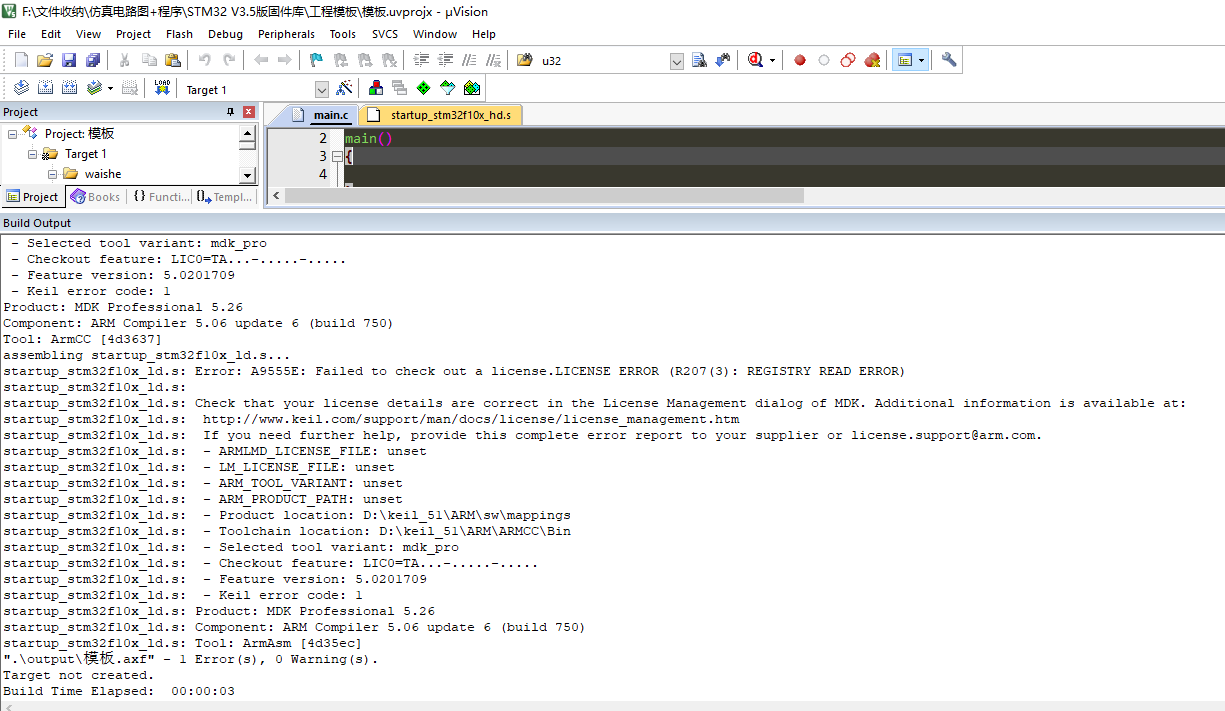Click the Navigate Forwards arrow icon
Viewport: 1225px width, 711px height.
(x=285, y=61)
